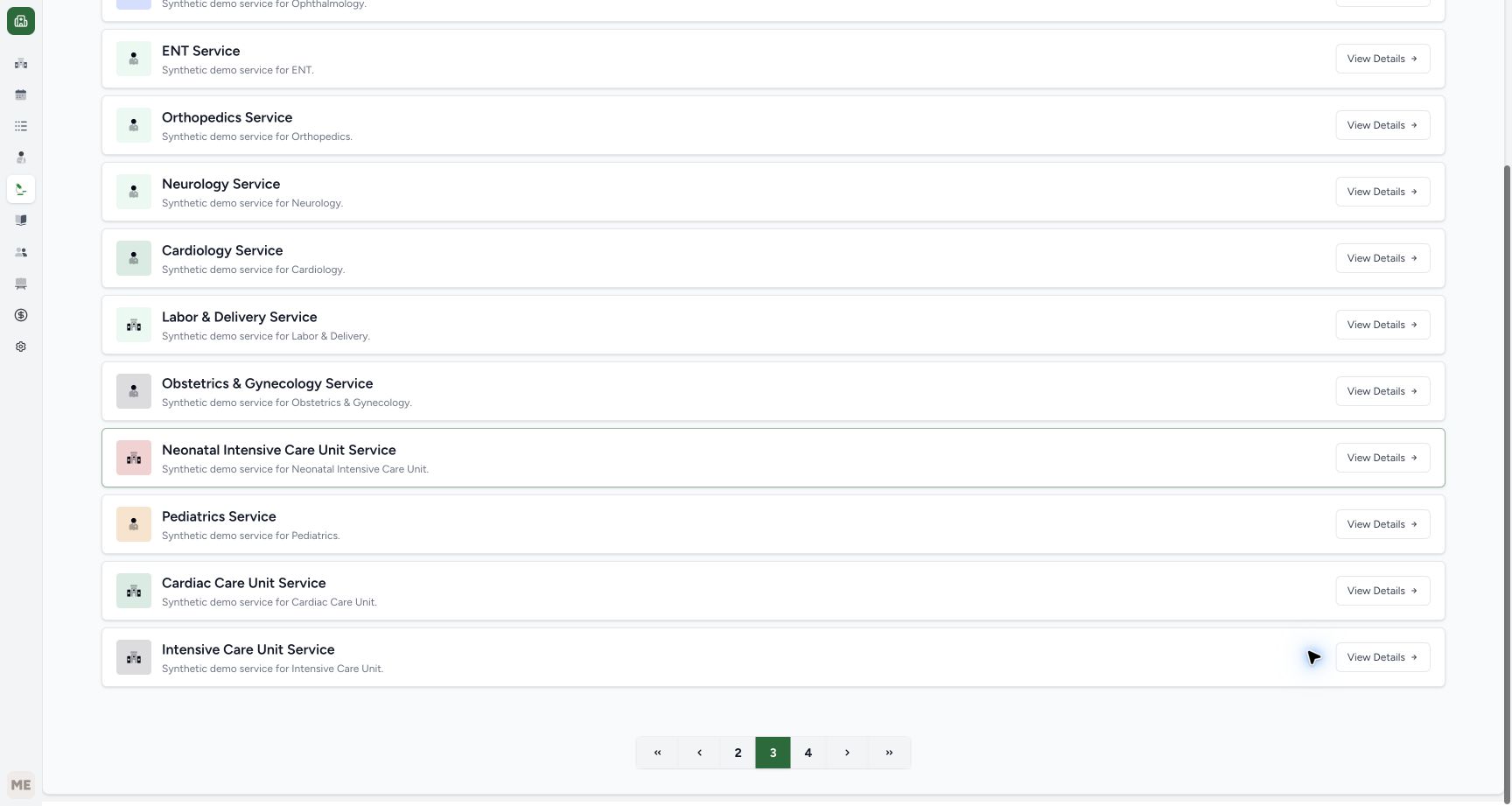Image resolution: width=1512 pixels, height=806 pixels.
Task: Click the Obstetrics & Gynecology Service title
Action: 267,383
